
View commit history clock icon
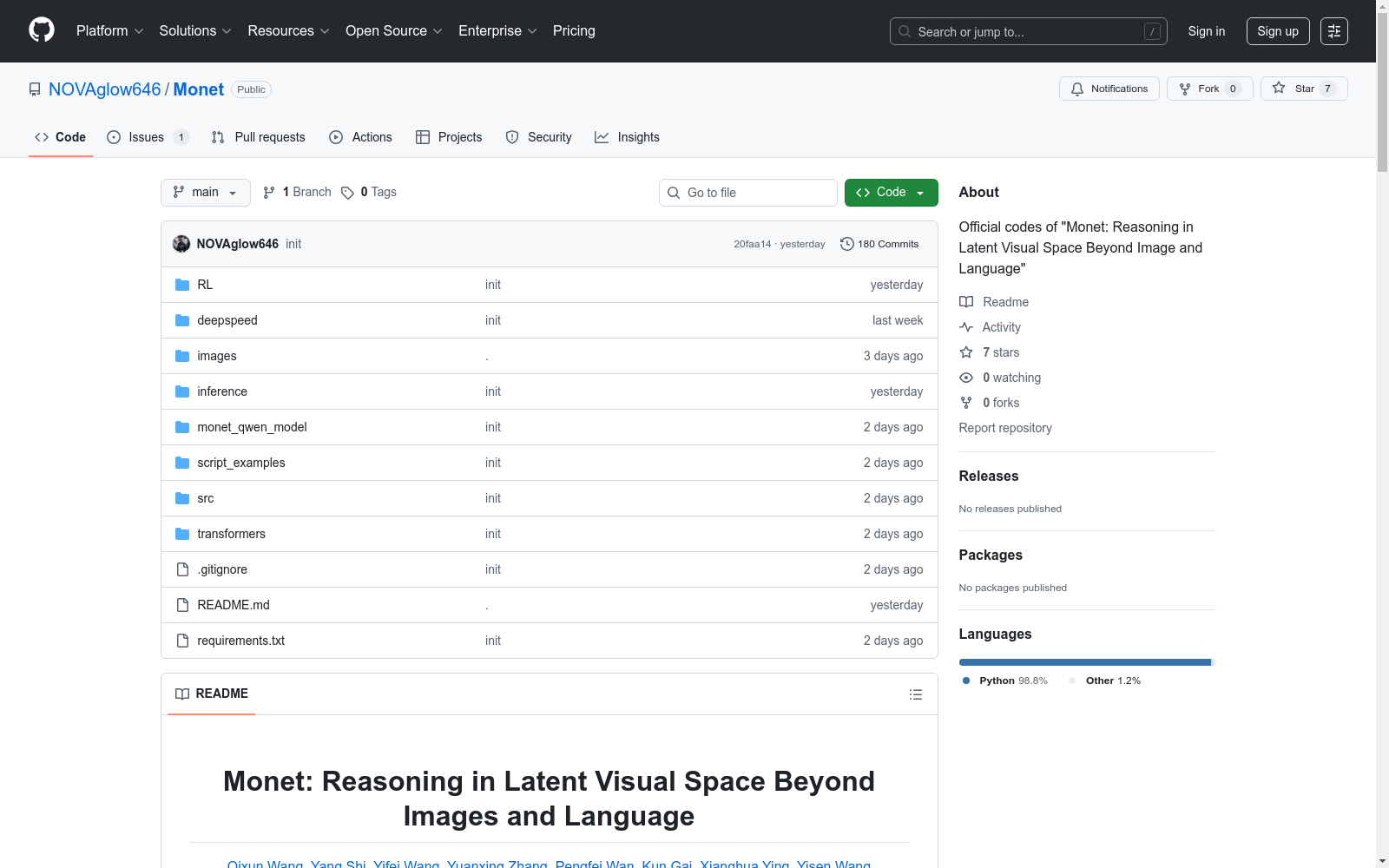[847, 244]
